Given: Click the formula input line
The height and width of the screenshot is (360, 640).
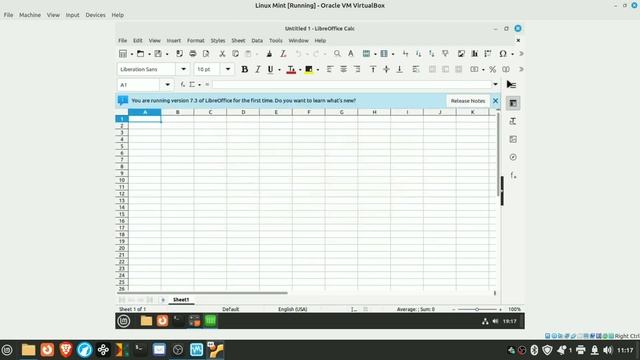Looking at the screenshot, I should [x=351, y=84].
